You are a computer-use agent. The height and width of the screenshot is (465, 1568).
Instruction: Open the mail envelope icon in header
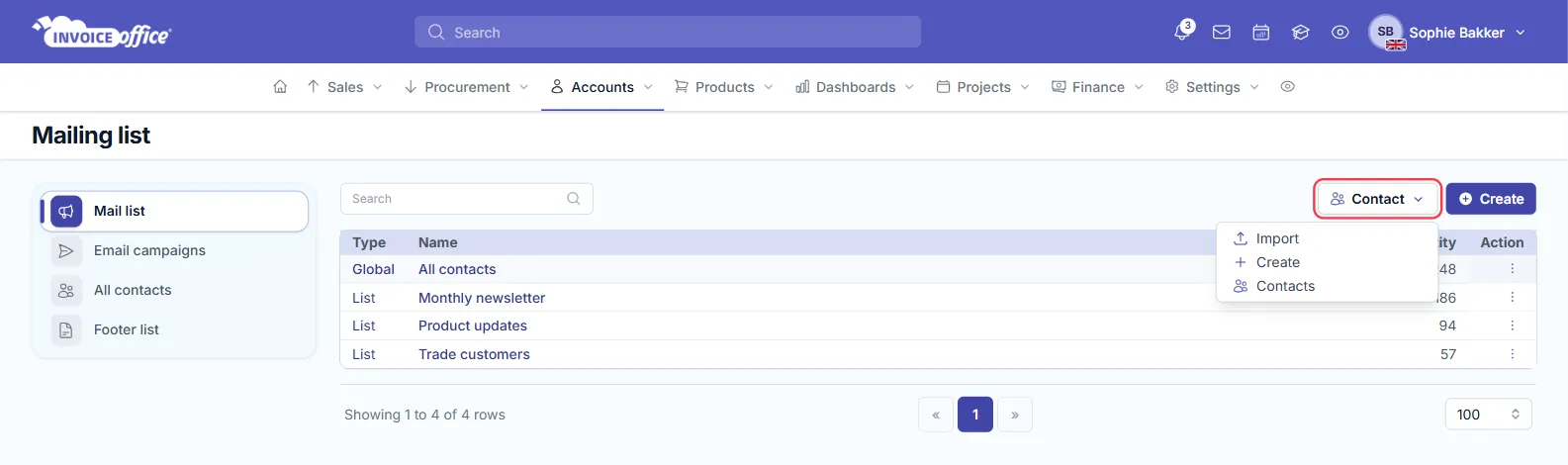(1222, 33)
